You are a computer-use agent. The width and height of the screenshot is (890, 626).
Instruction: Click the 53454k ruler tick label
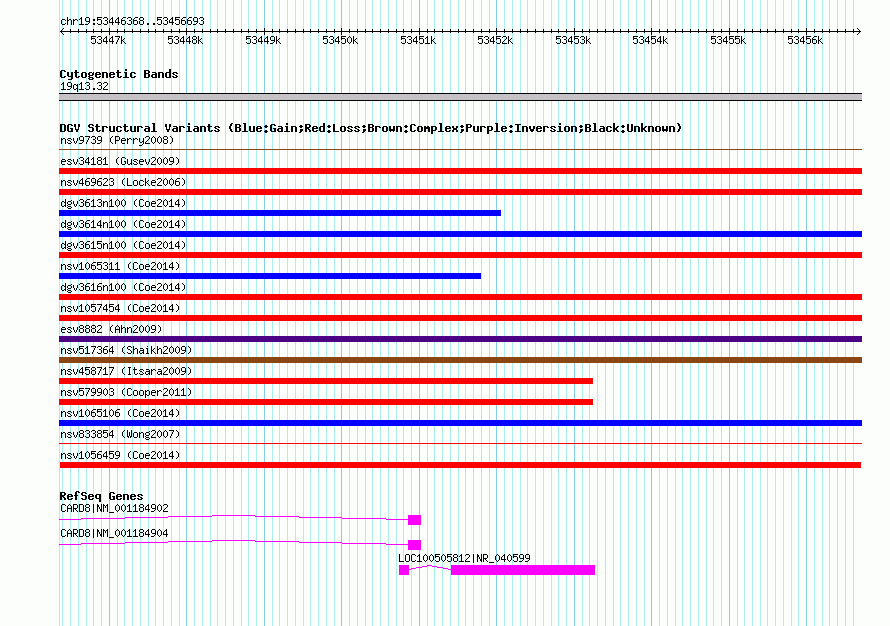(x=650, y=40)
